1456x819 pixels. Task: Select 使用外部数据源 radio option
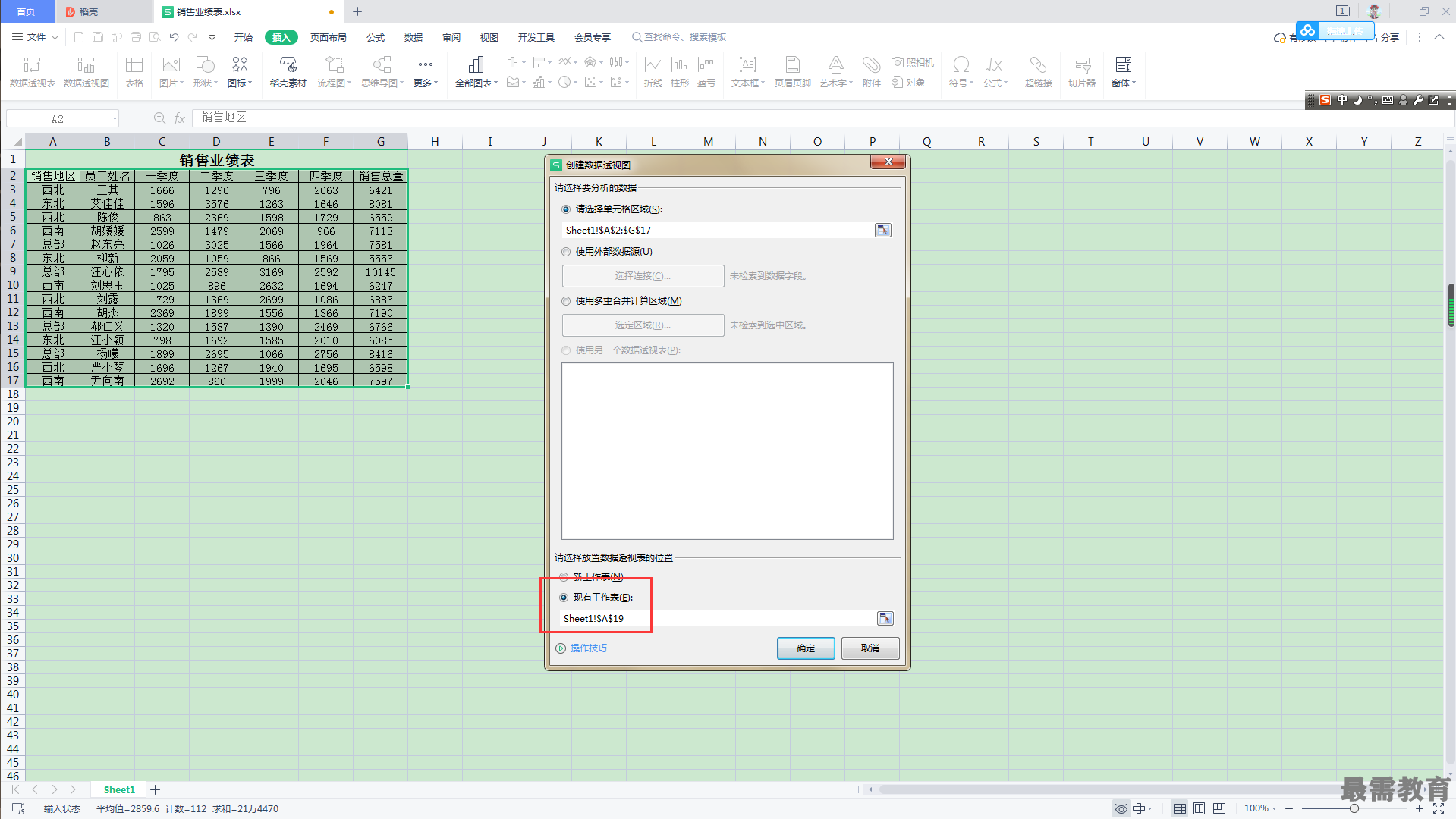(566, 252)
